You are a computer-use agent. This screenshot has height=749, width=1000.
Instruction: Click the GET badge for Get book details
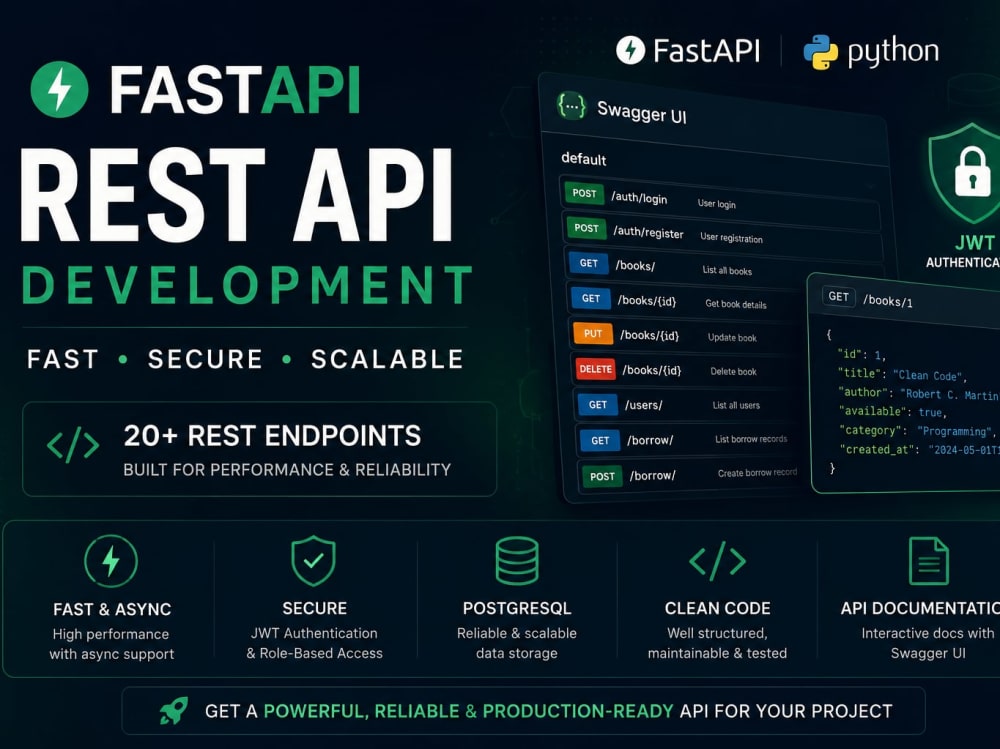(x=591, y=298)
